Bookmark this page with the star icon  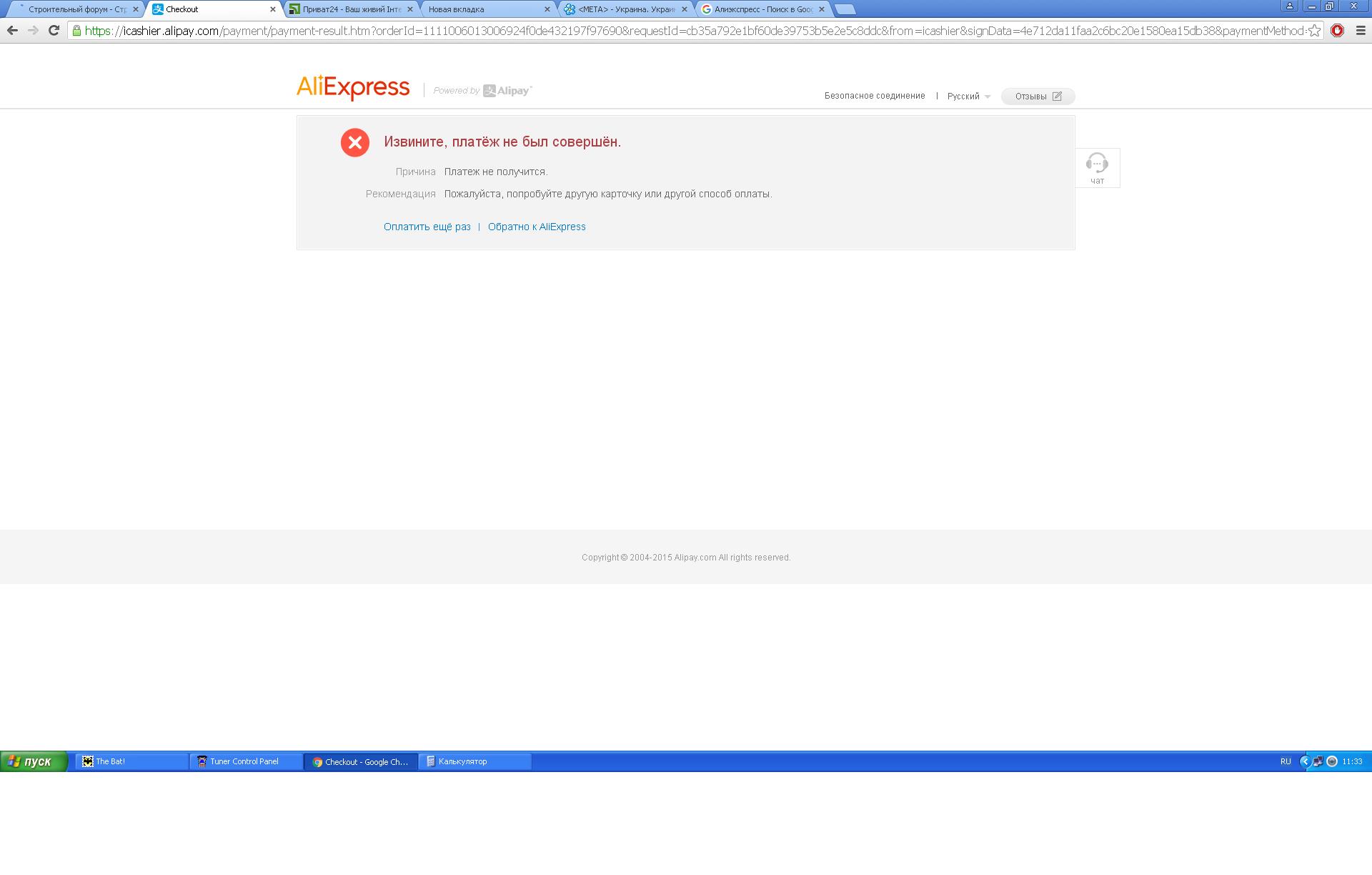pos(1314,31)
